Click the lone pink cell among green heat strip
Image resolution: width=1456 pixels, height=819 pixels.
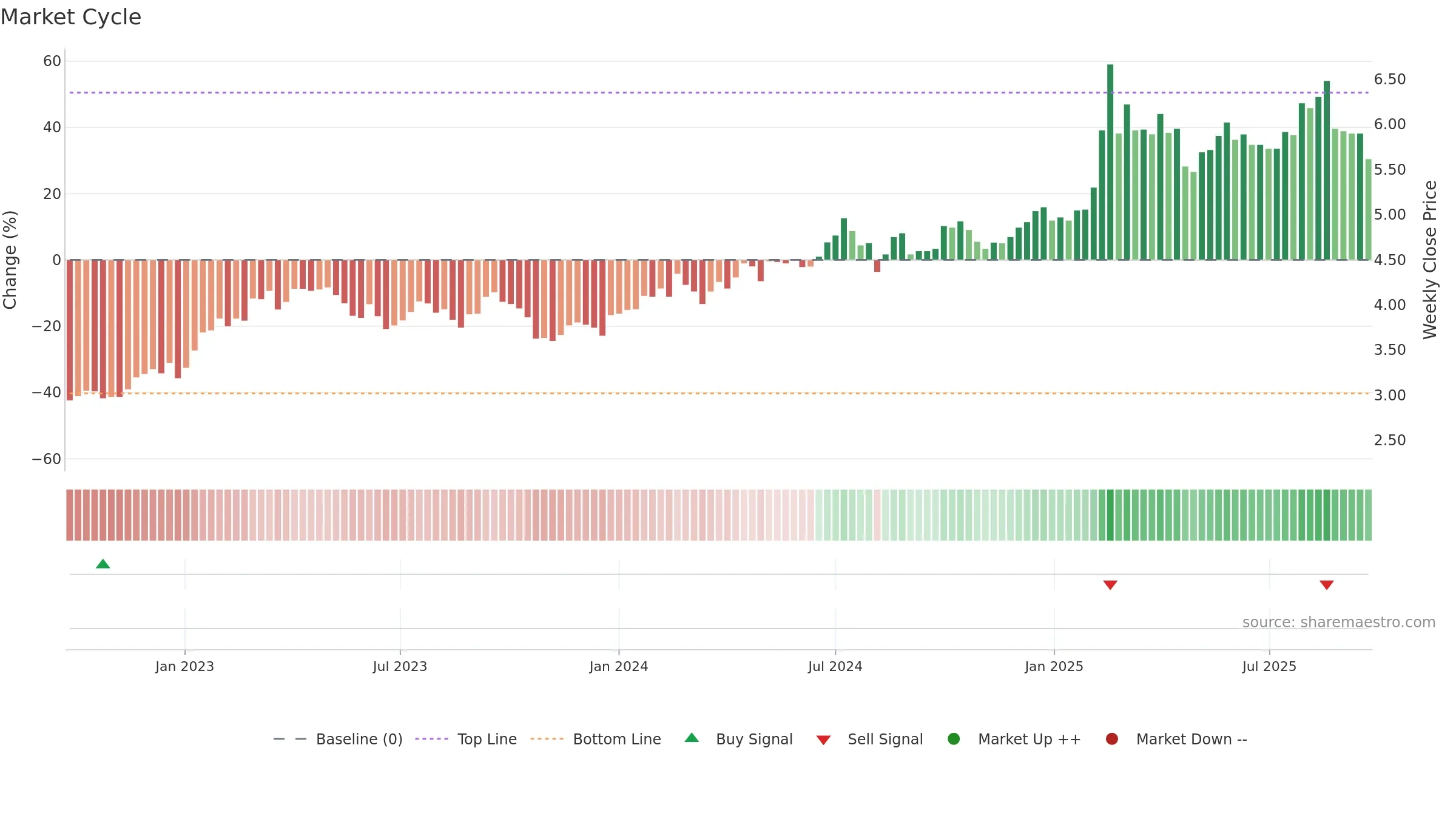click(877, 515)
